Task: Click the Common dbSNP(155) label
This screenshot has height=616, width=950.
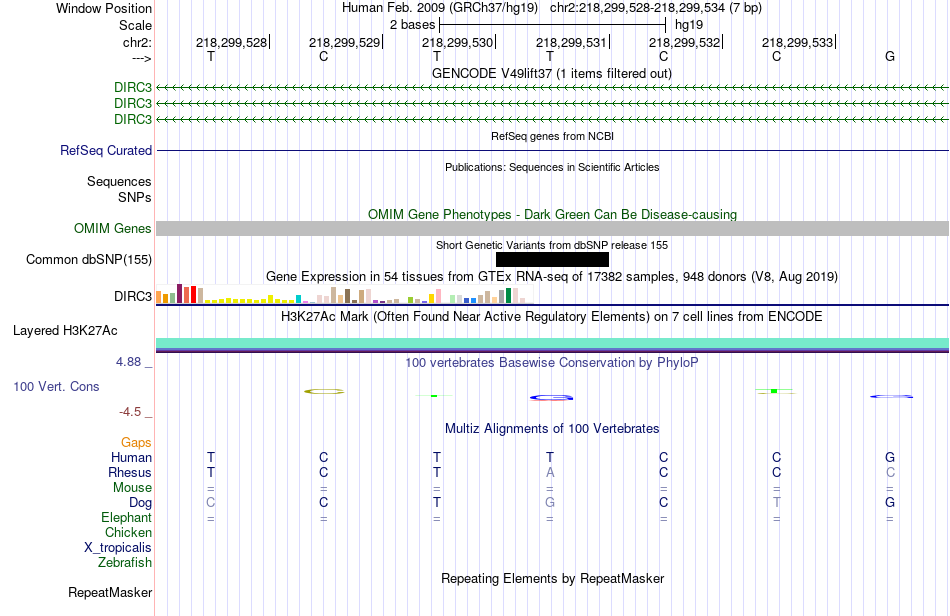Action: [x=88, y=259]
